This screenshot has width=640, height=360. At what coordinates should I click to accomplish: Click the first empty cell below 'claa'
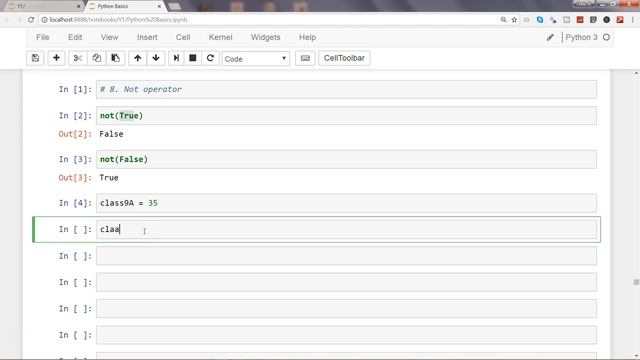point(346,256)
